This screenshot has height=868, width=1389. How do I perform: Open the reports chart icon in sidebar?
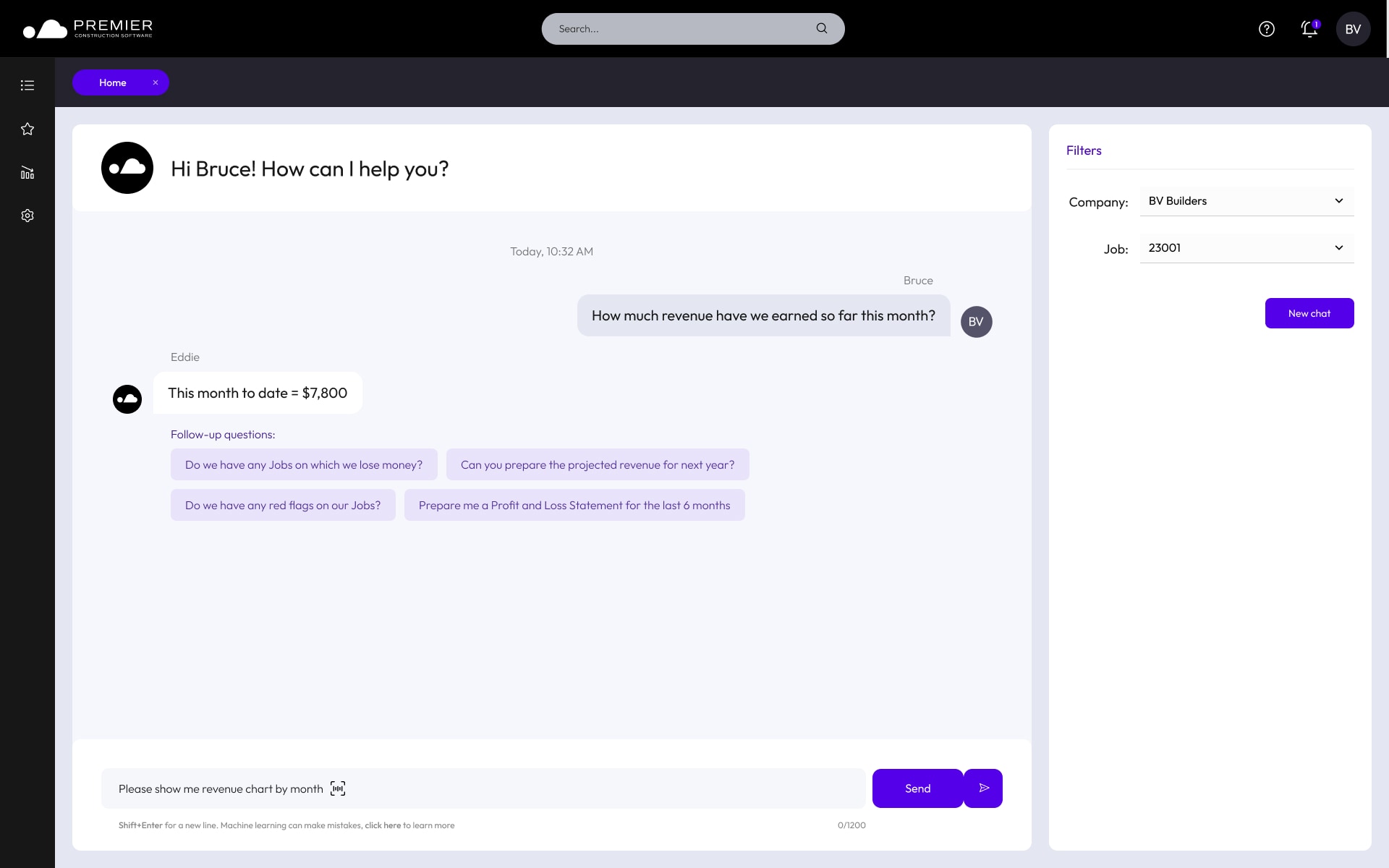[x=27, y=172]
